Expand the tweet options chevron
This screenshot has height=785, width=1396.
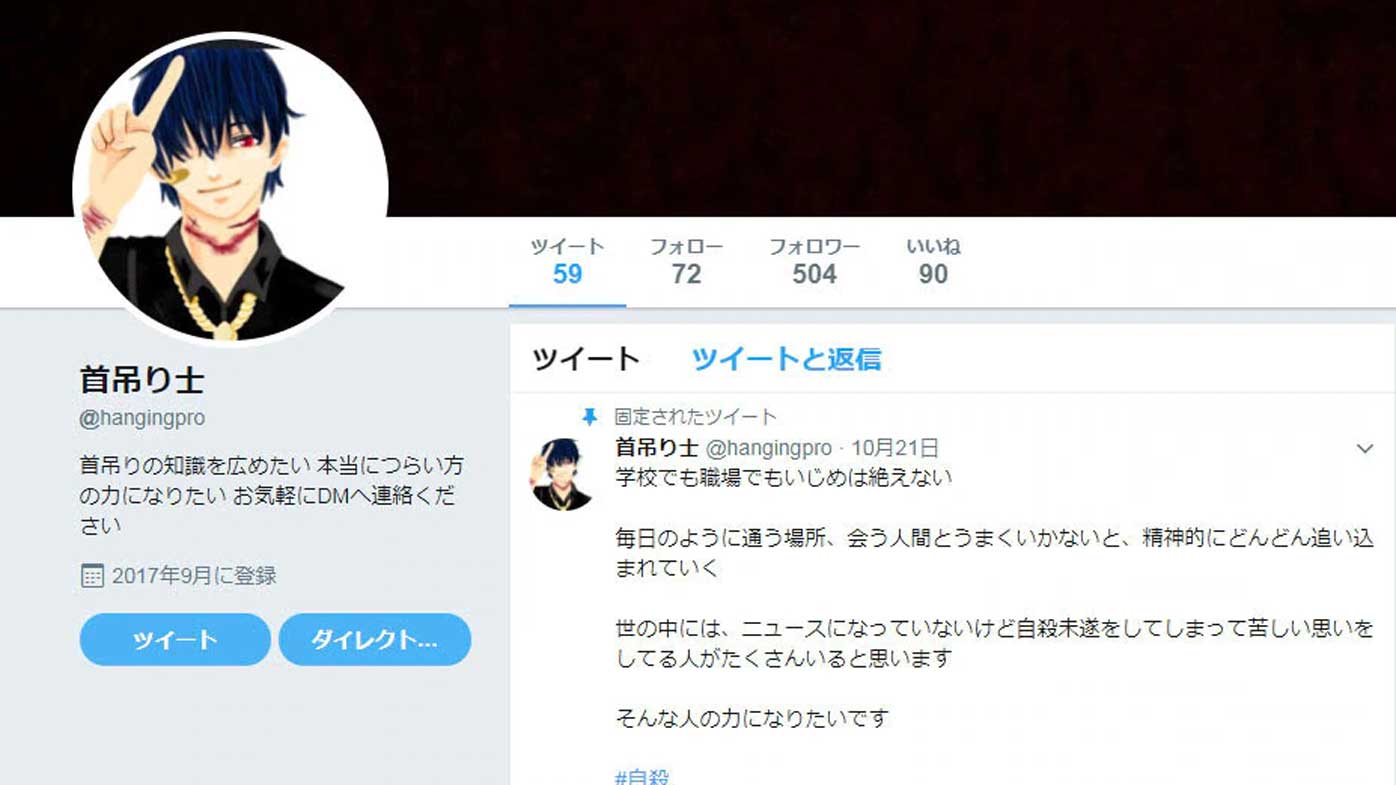coord(1365,449)
